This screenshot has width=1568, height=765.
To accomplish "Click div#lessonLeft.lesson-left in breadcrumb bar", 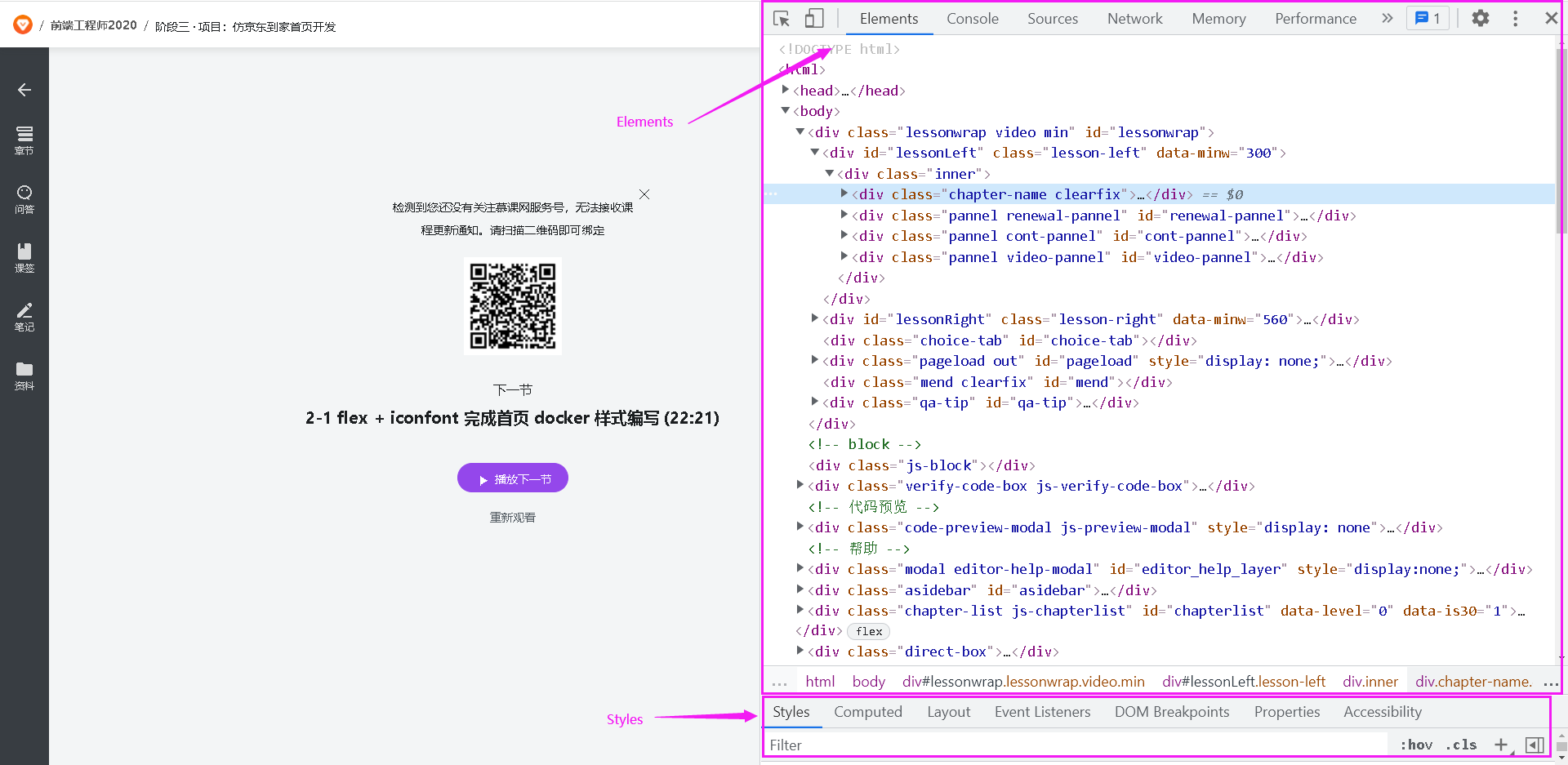I will click(1244, 681).
